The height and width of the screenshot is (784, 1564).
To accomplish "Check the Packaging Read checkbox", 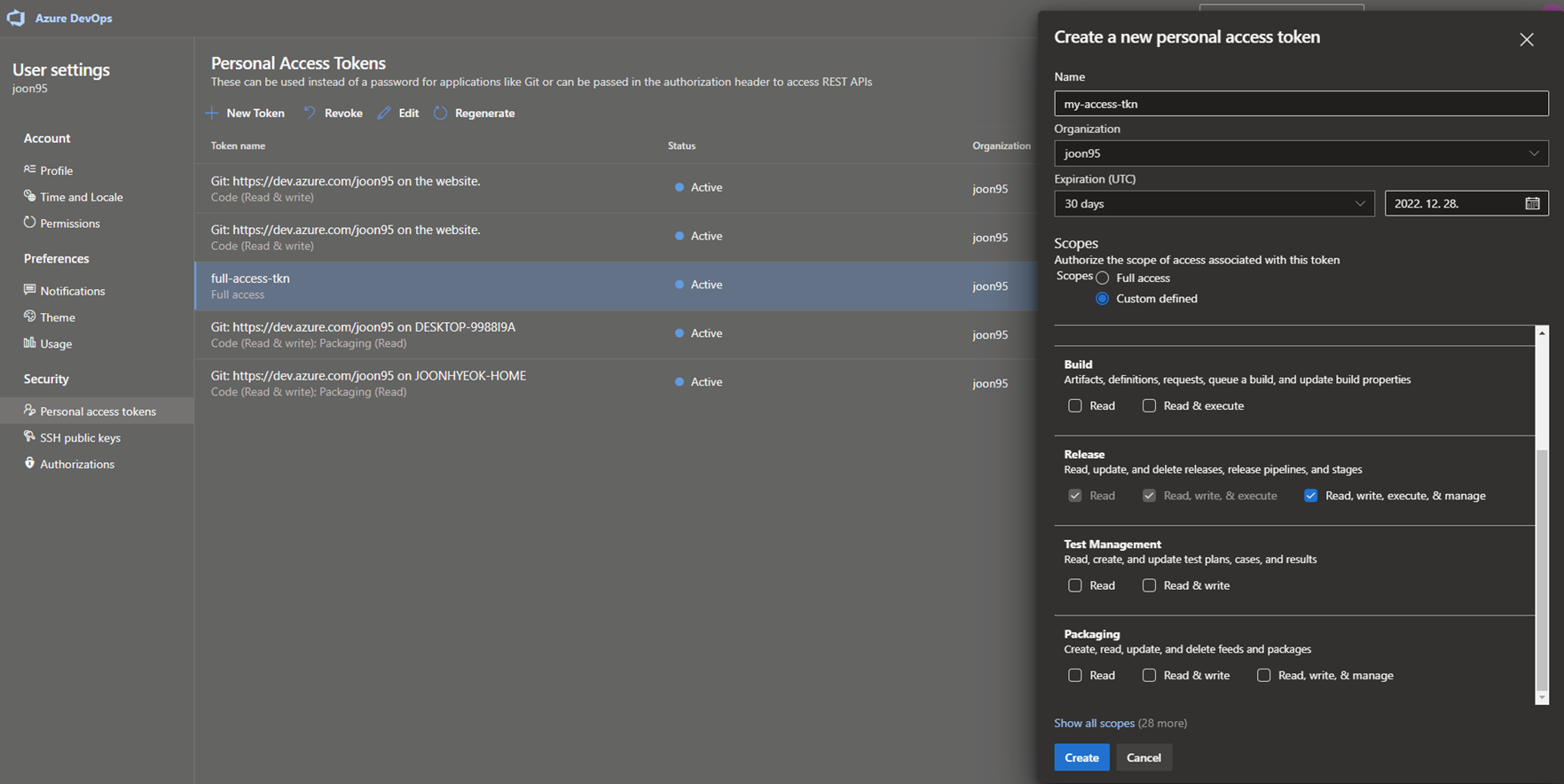I will (1075, 675).
